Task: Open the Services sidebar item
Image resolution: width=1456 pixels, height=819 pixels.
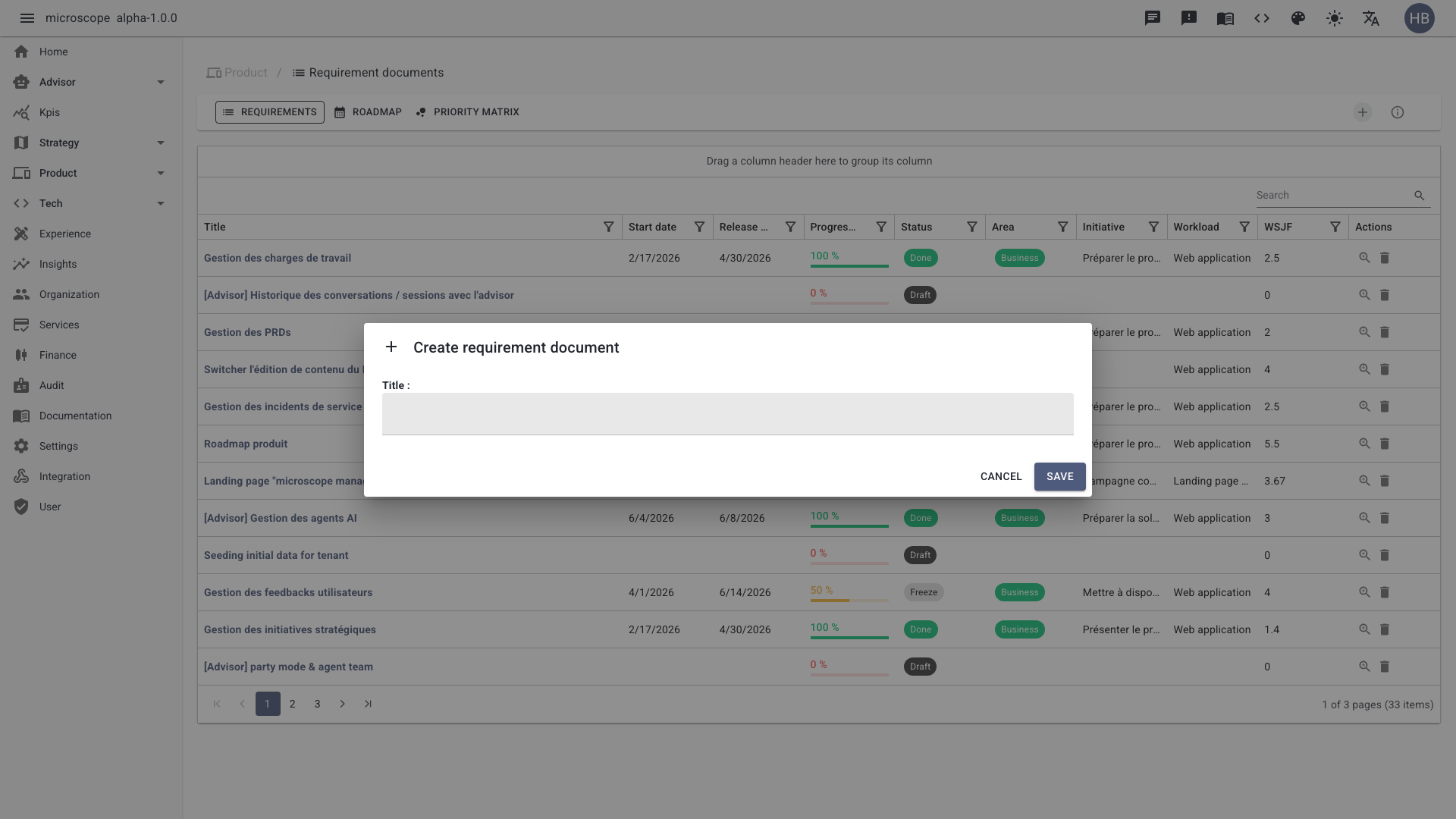Action: pos(91,325)
